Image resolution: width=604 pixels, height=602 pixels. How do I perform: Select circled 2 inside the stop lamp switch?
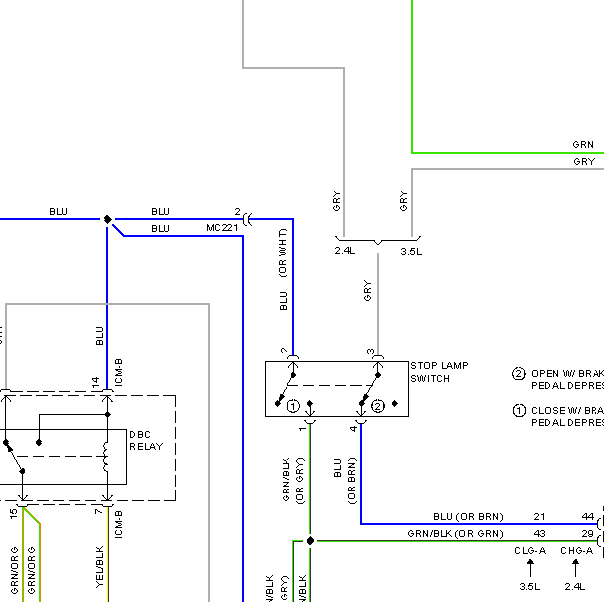[x=378, y=406]
